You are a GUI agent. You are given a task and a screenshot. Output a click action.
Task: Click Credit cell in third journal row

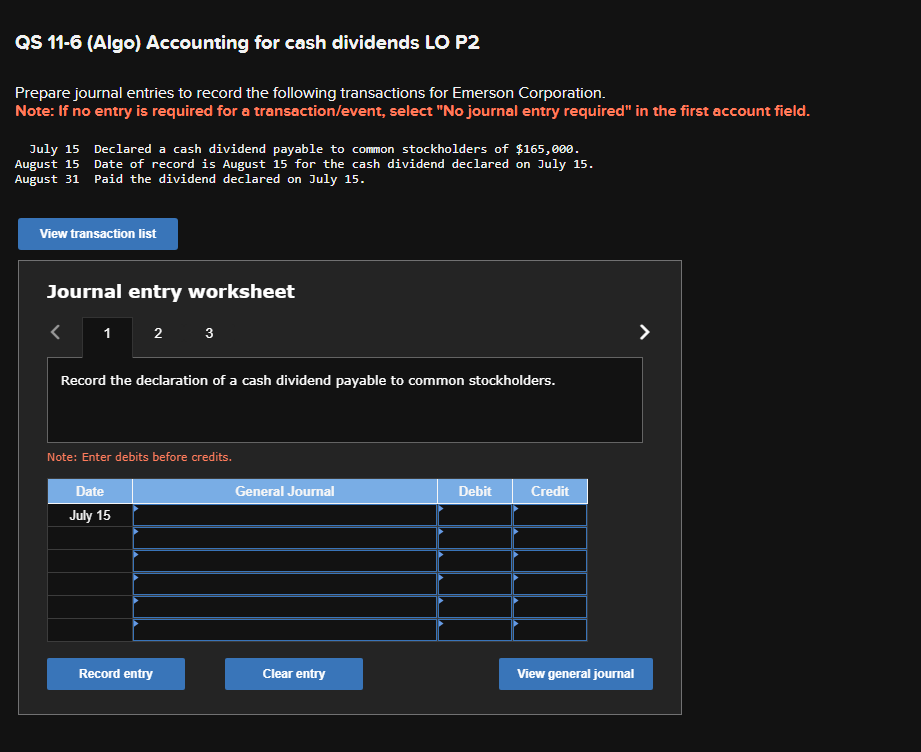[550, 561]
